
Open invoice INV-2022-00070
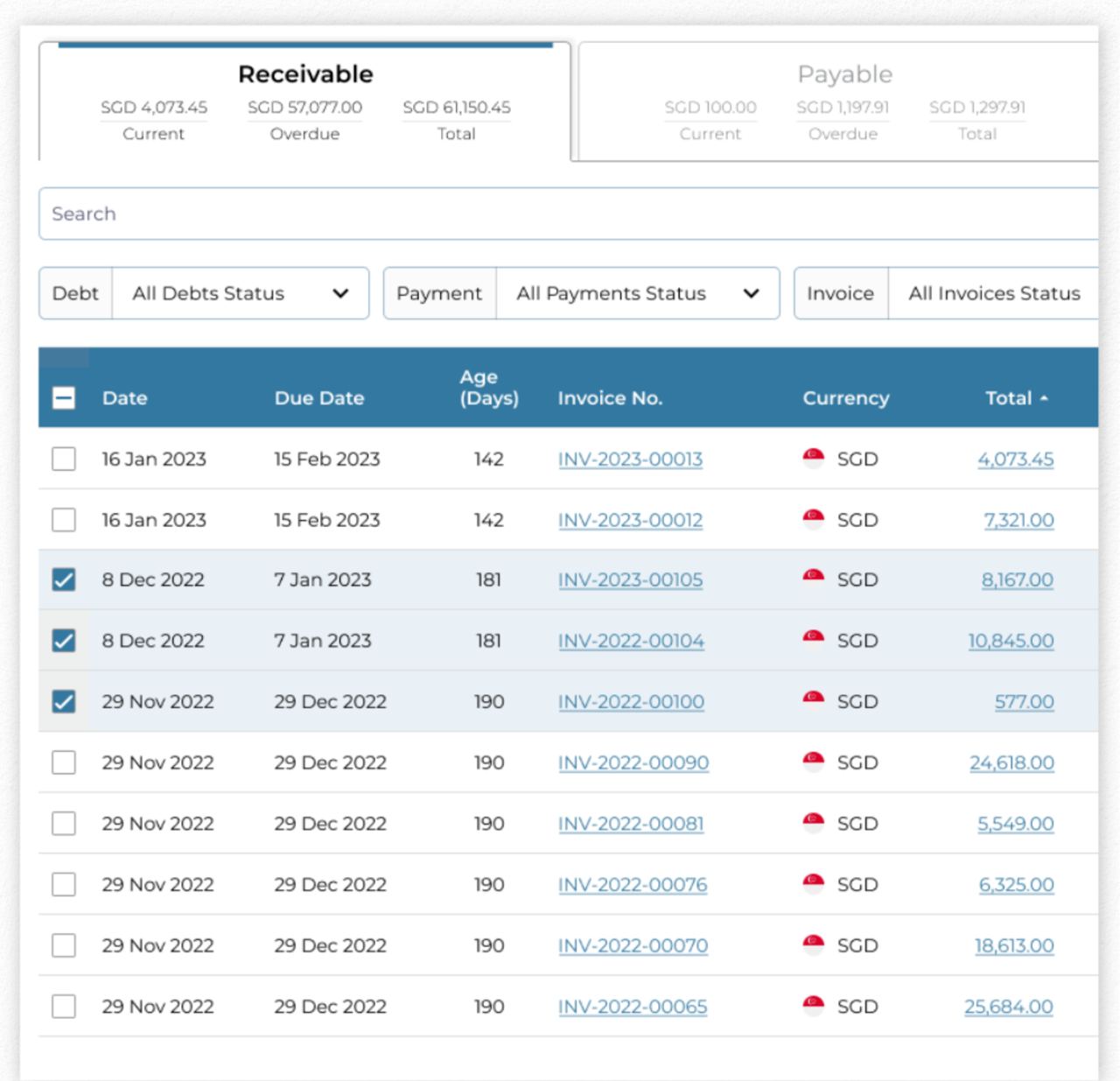pyautogui.click(x=633, y=945)
